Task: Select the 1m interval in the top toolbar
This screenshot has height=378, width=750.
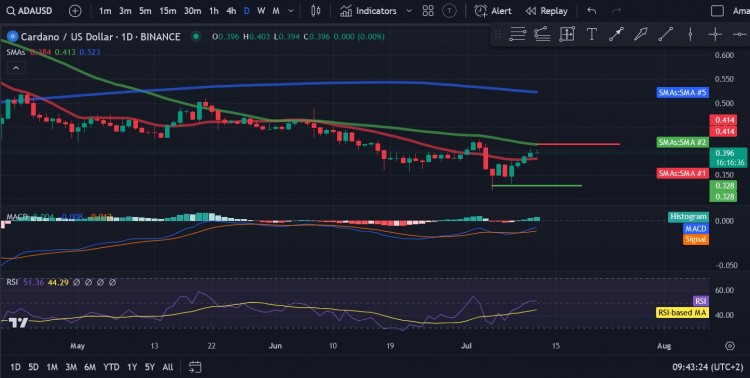Action: point(105,11)
